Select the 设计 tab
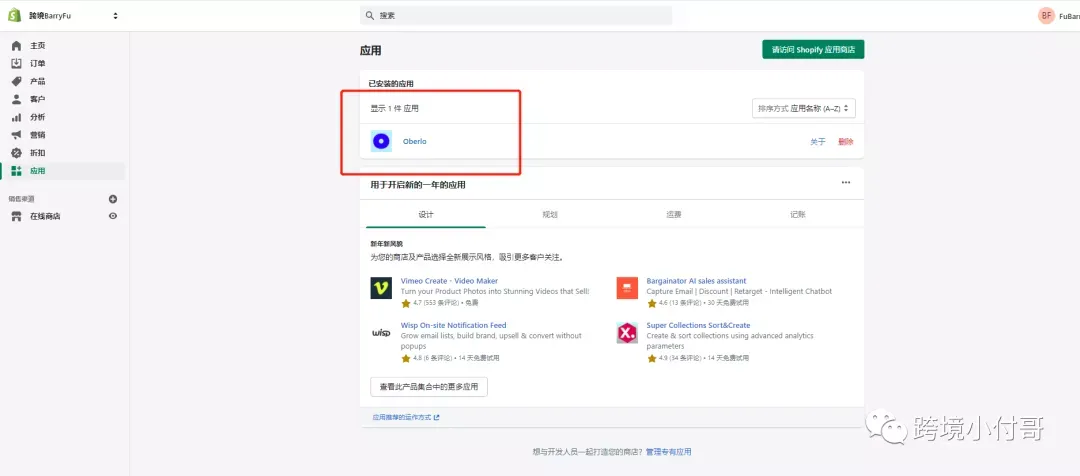The image size is (1080, 476). [x=426, y=214]
